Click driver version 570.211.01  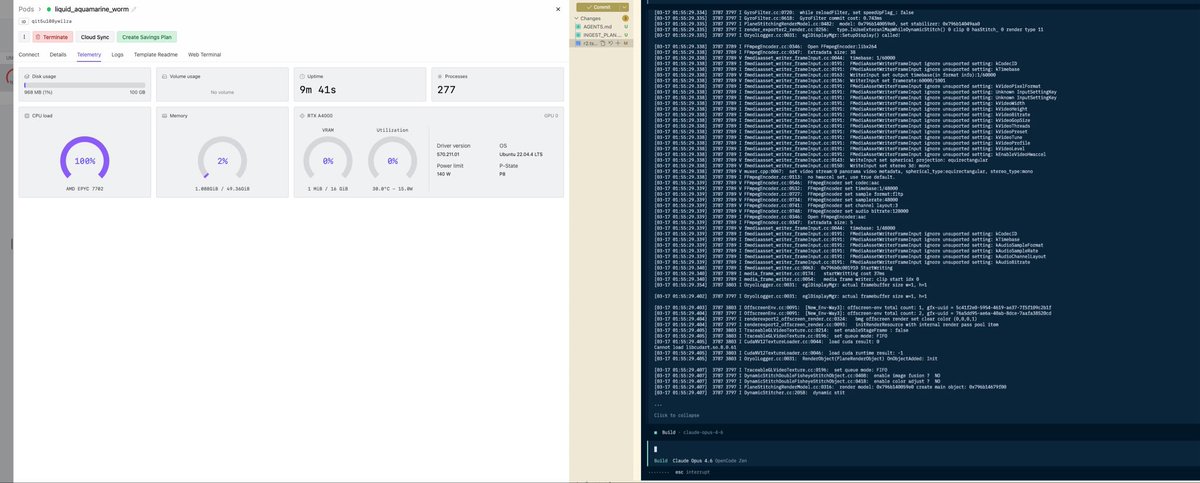coord(447,155)
